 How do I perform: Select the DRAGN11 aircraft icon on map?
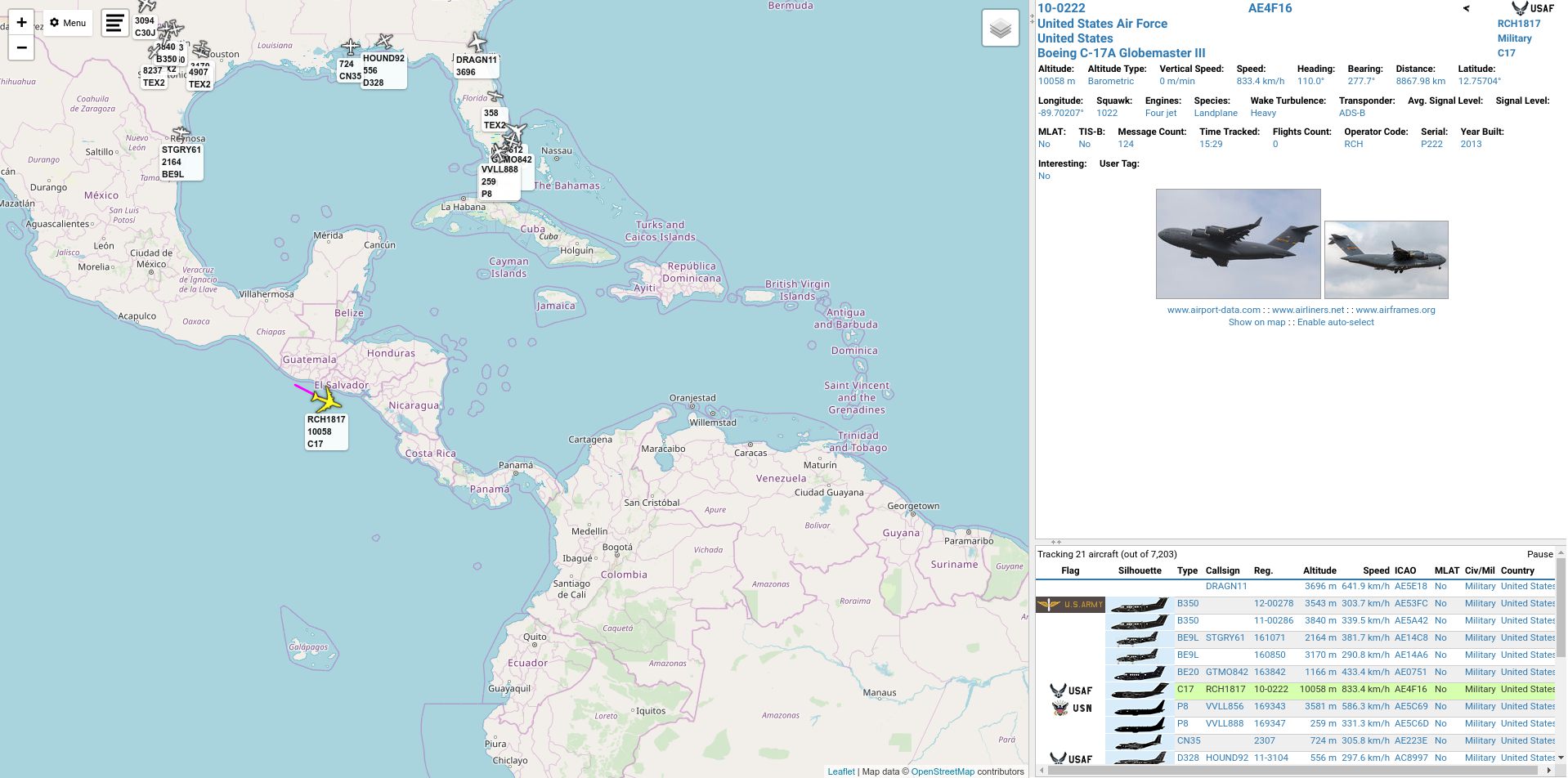tap(477, 42)
